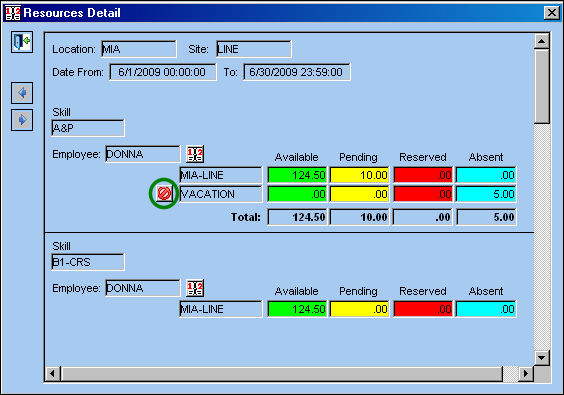Open B1-CRS employee DONNA calendar icon
This screenshot has height=395, width=564.
195,288
